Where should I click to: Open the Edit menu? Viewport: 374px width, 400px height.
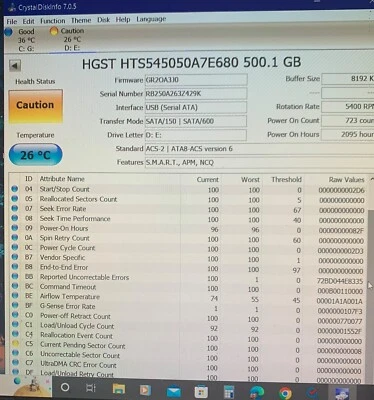pyautogui.click(x=28, y=21)
